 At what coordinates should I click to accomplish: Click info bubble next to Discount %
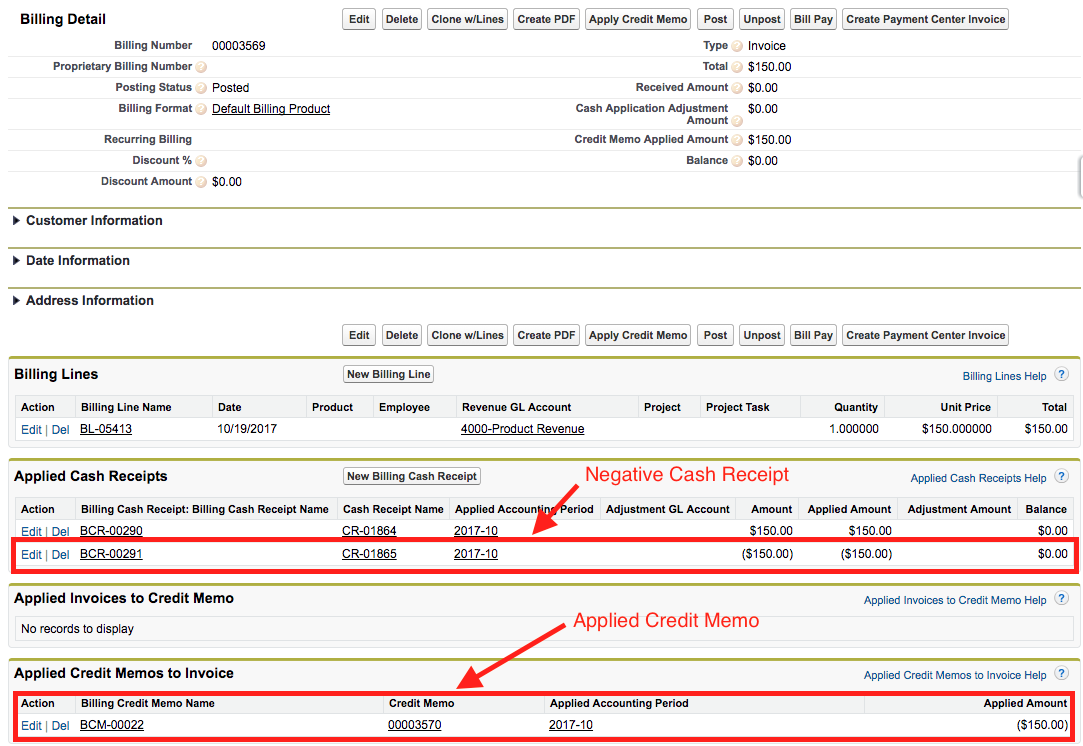click(x=201, y=161)
